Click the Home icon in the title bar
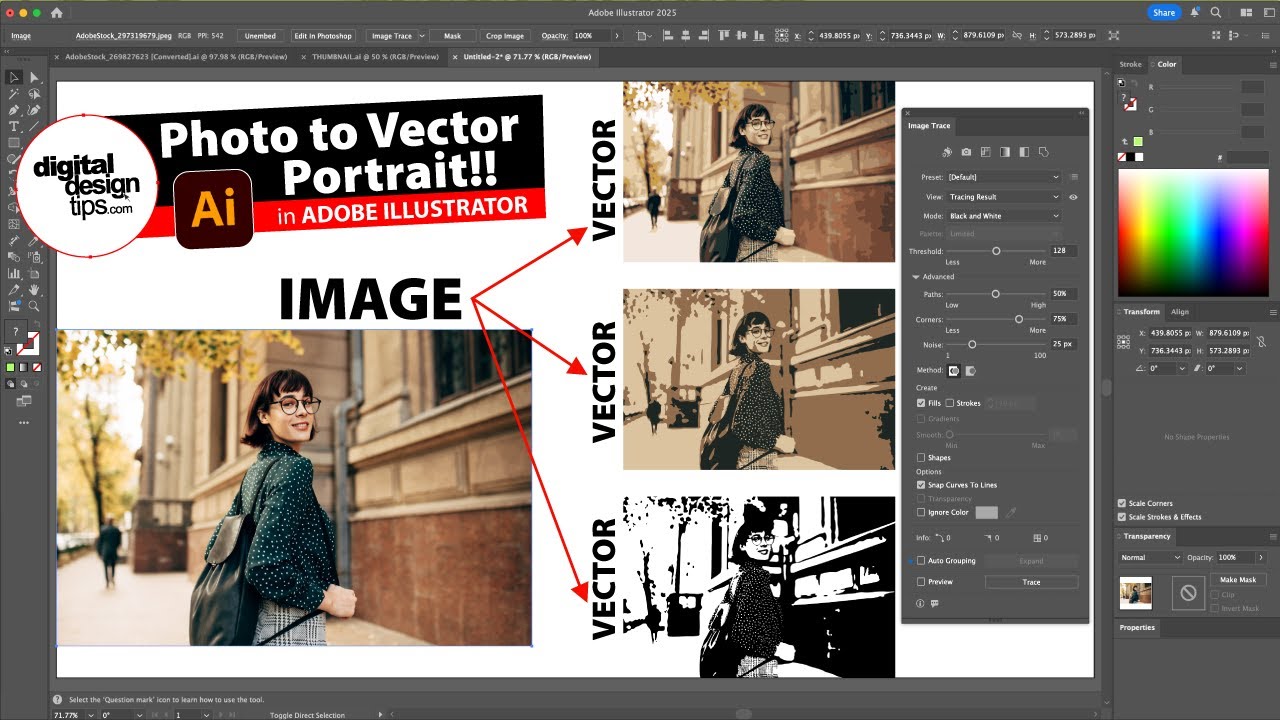Image resolution: width=1280 pixels, height=720 pixels. 56,13
